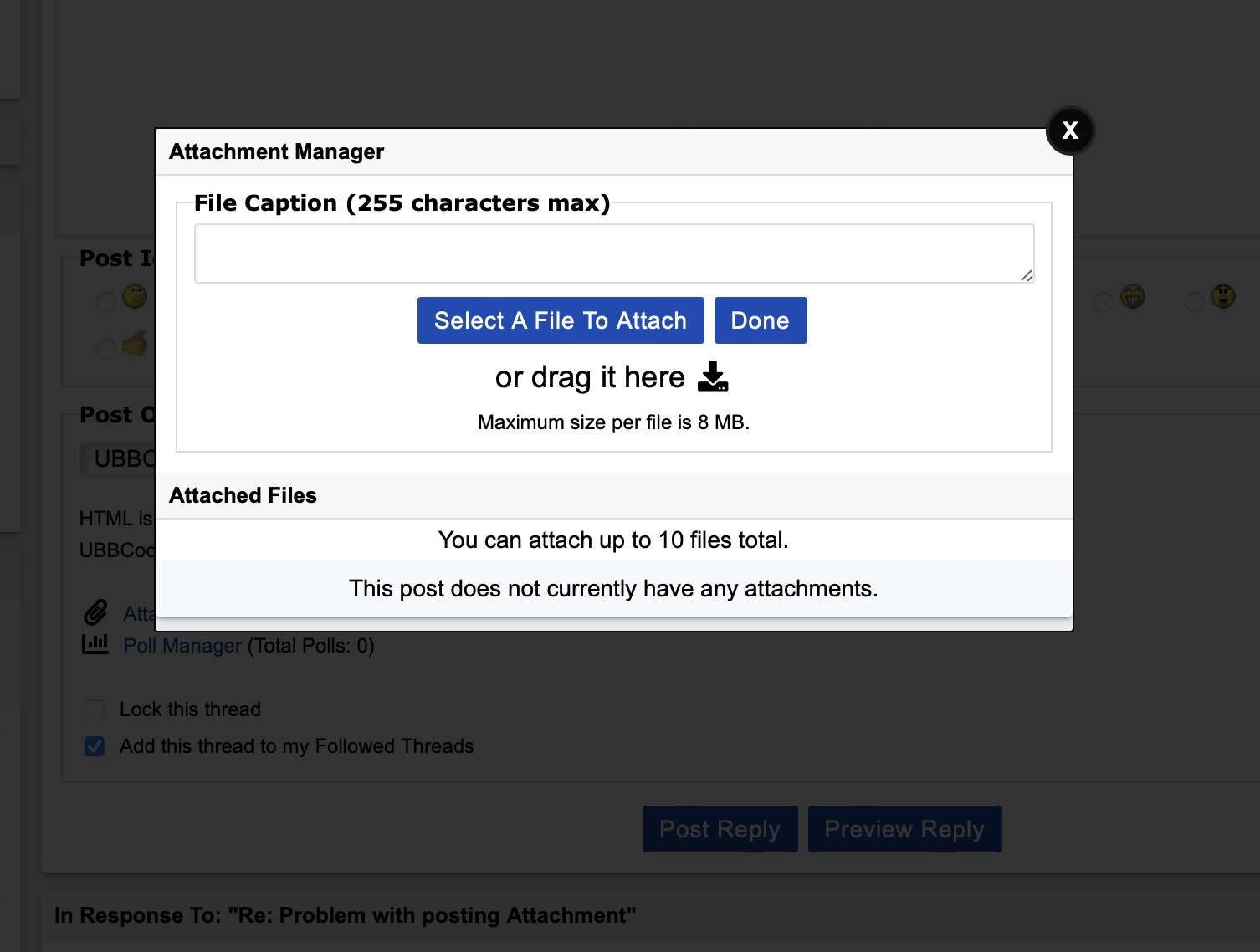Select radio button beside thumbs-up icon
Image resolution: width=1260 pixels, height=952 pixels.
coord(106,348)
